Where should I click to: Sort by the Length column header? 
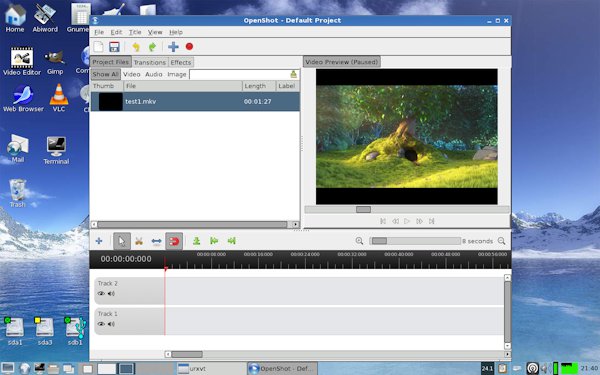pos(259,86)
